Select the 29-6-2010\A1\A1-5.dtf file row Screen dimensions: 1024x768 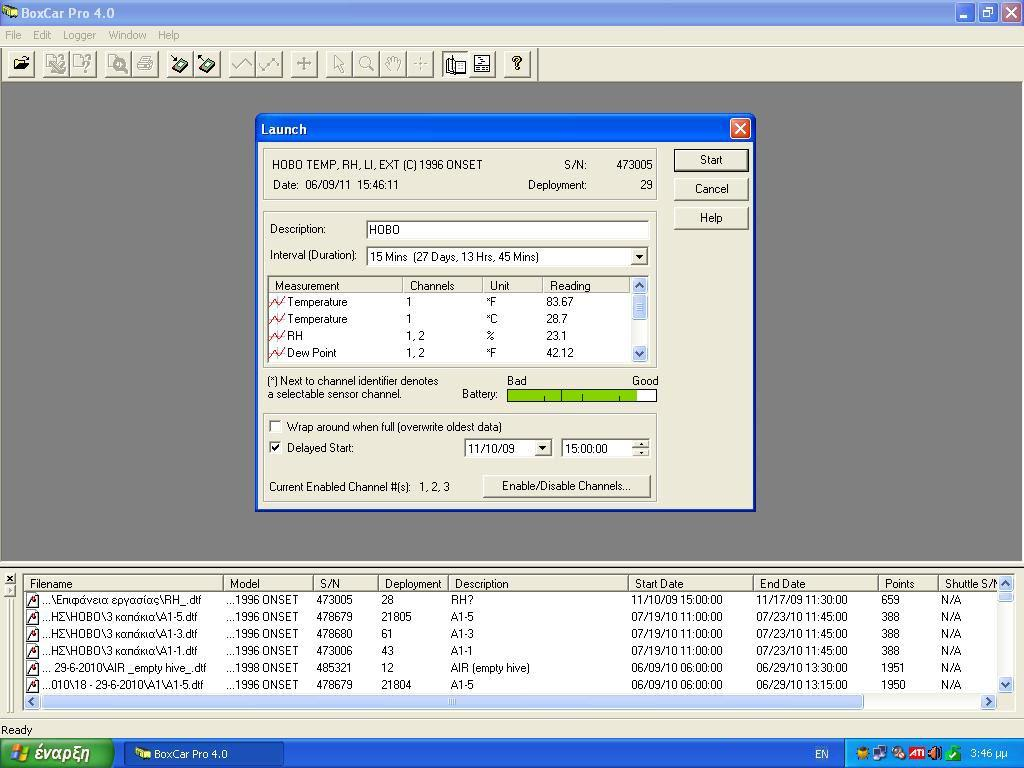point(511,685)
